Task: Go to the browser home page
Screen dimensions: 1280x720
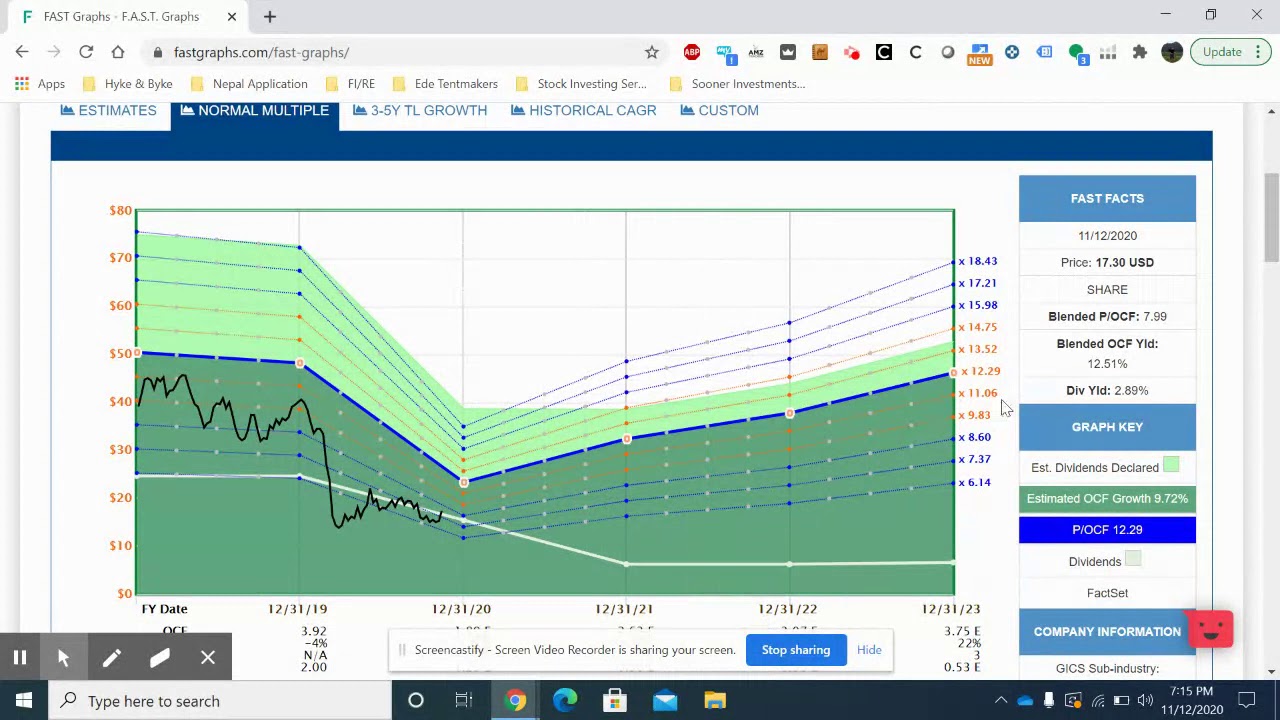Action: 118,52
